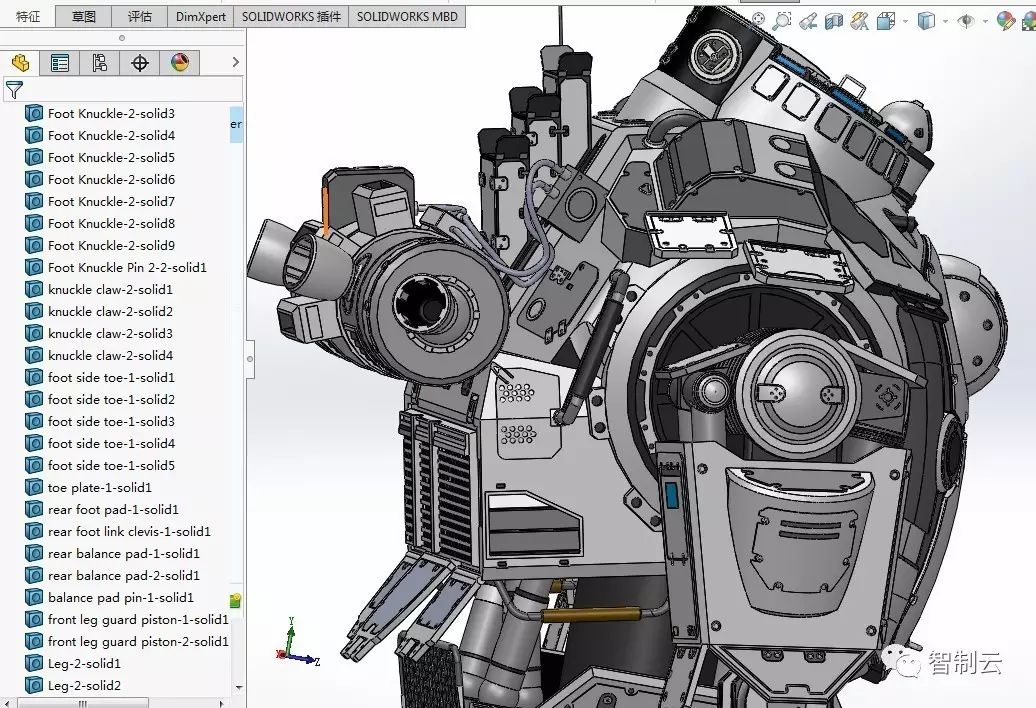Screen dimensions: 1036x708
Task: Select Leg-2-solid1 in tree
Action: tap(84, 664)
